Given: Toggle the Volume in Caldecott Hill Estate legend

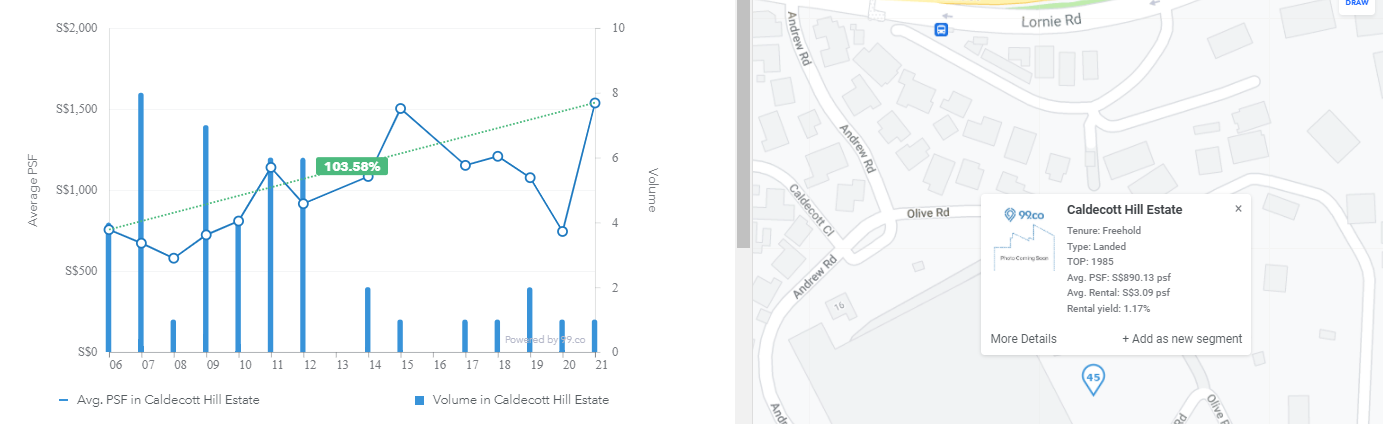Looking at the screenshot, I should pyautogui.click(x=511, y=400).
